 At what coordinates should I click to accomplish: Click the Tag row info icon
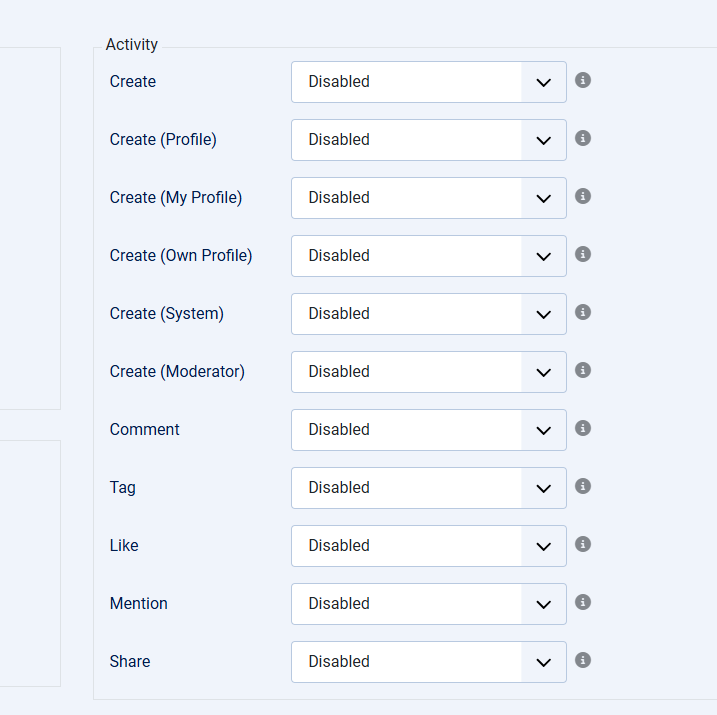pyautogui.click(x=583, y=486)
